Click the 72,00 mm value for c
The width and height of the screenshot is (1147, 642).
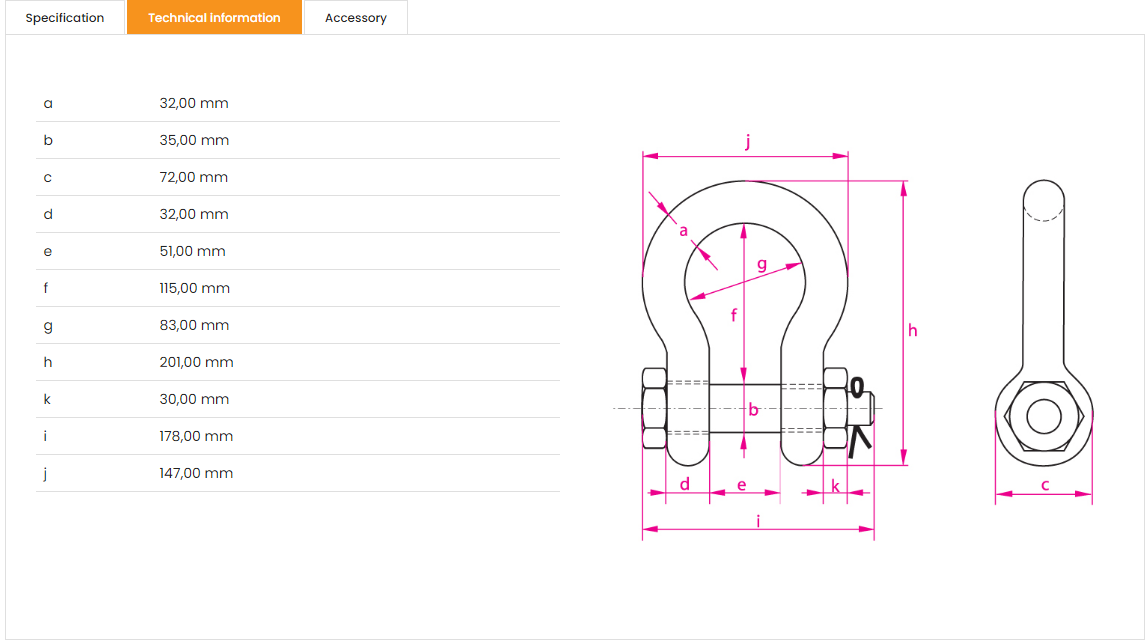click(x=194, y=177)
